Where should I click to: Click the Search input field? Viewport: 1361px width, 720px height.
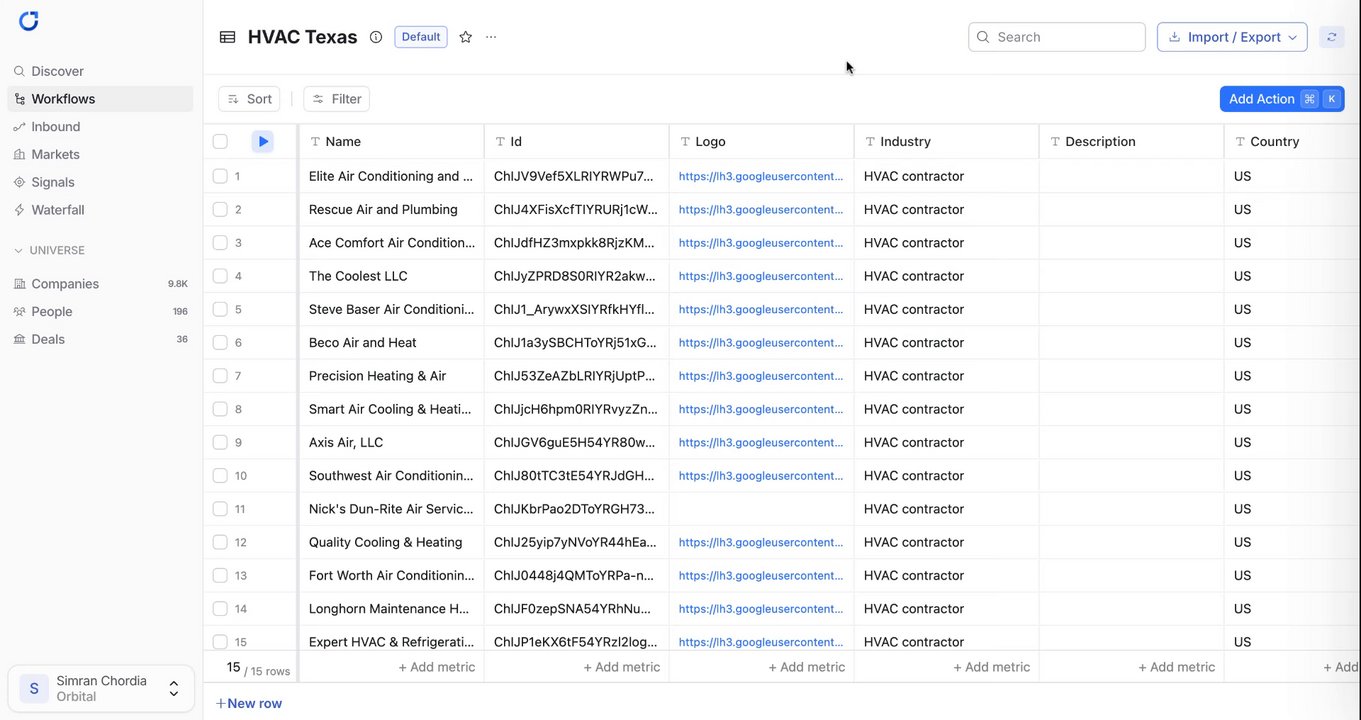pyautogui.click(x=1066, y=37)
